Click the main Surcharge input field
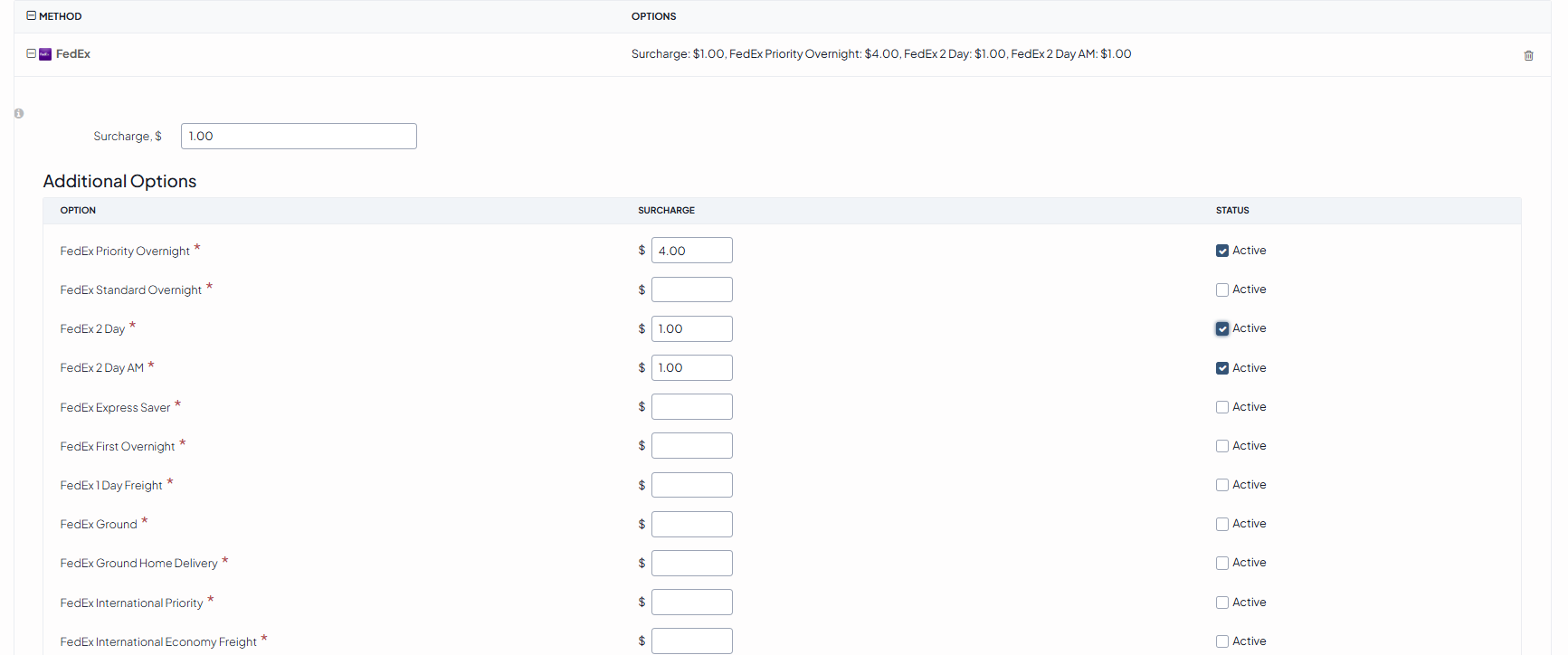This screenshot has width=1568, height=655. [299, 137]
